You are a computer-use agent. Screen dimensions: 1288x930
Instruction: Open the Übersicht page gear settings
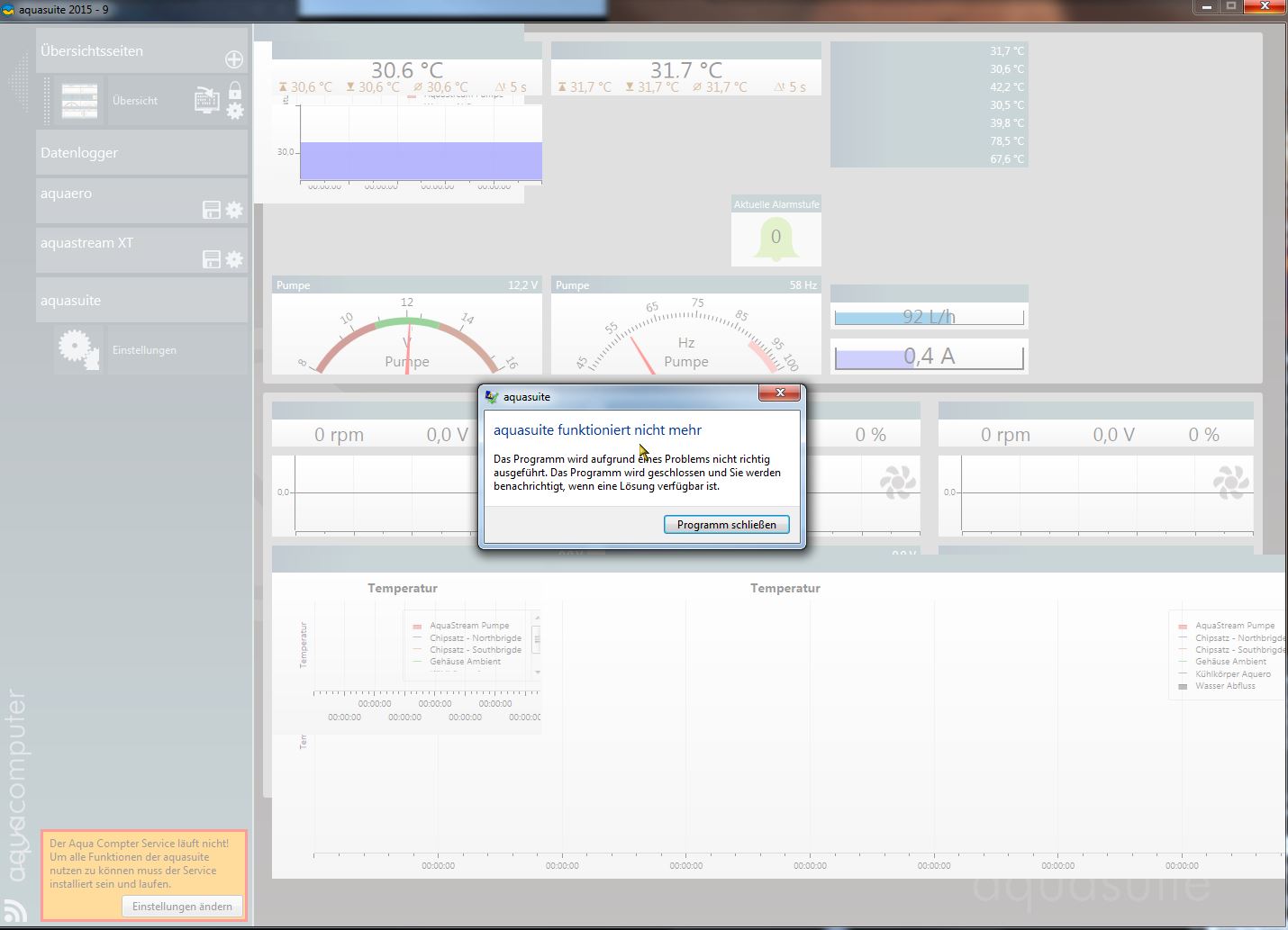(235, 111)
